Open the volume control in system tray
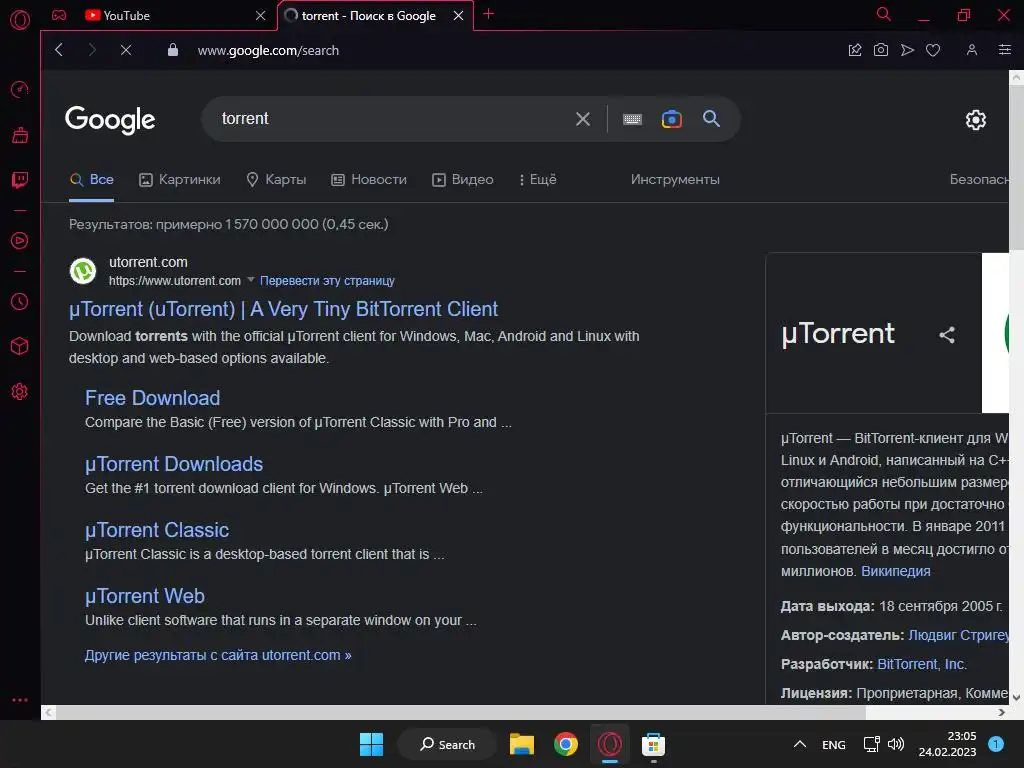This screenshot has height=768, width=1024. tap(896, 744)
